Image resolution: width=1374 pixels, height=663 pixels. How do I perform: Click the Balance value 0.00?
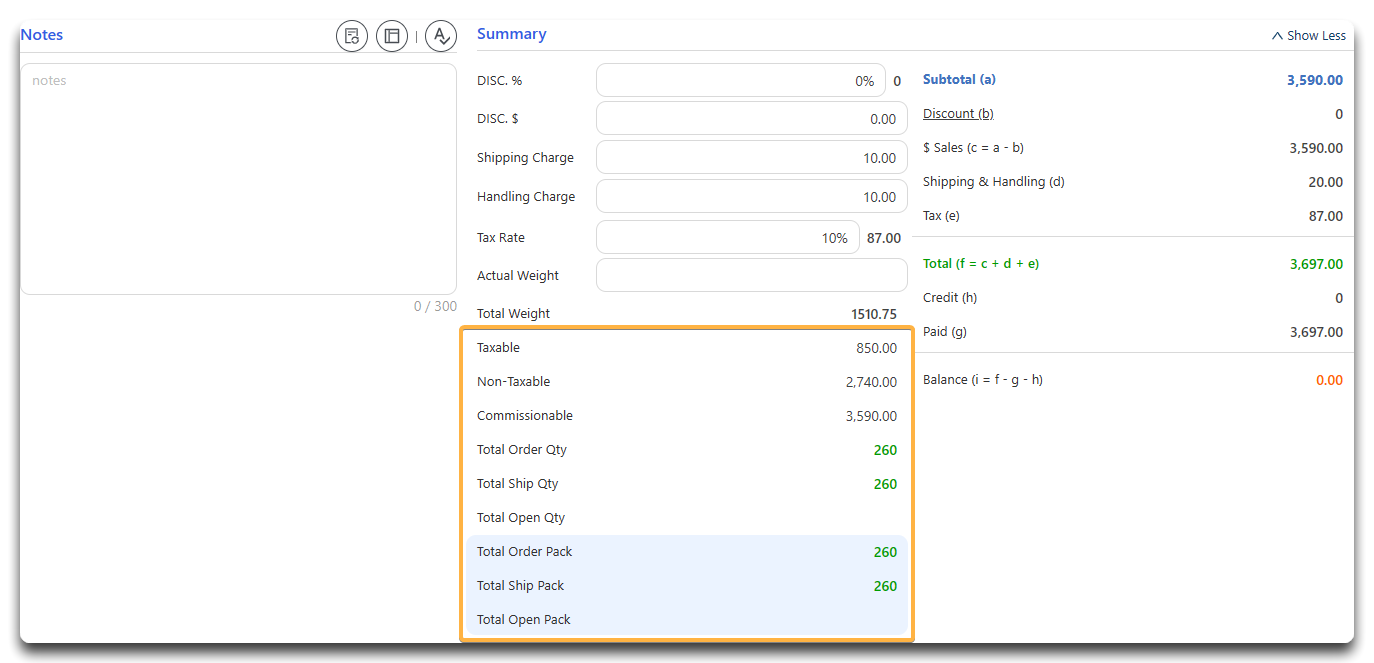pyautogui.click(x=1329, y=380)
